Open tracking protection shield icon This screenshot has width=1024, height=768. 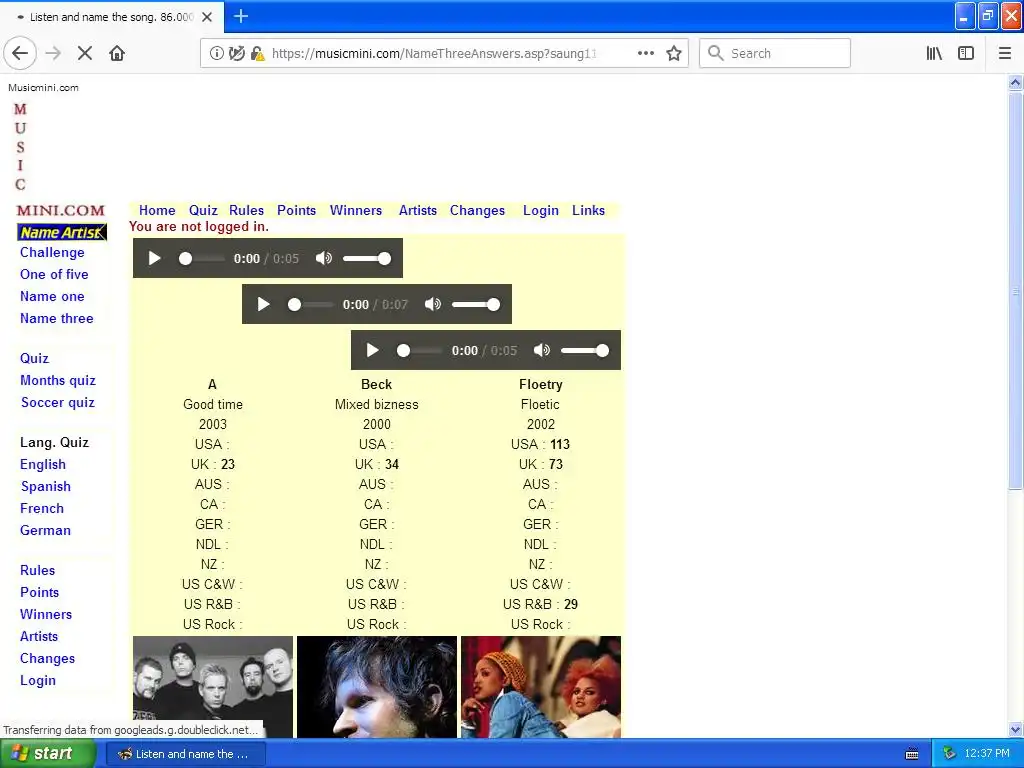tap(236, 54)
